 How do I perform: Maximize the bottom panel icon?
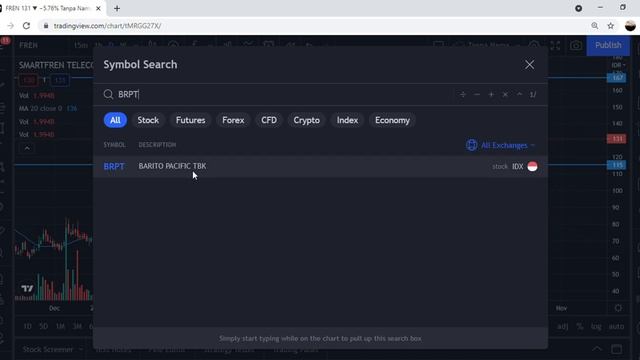617,349
